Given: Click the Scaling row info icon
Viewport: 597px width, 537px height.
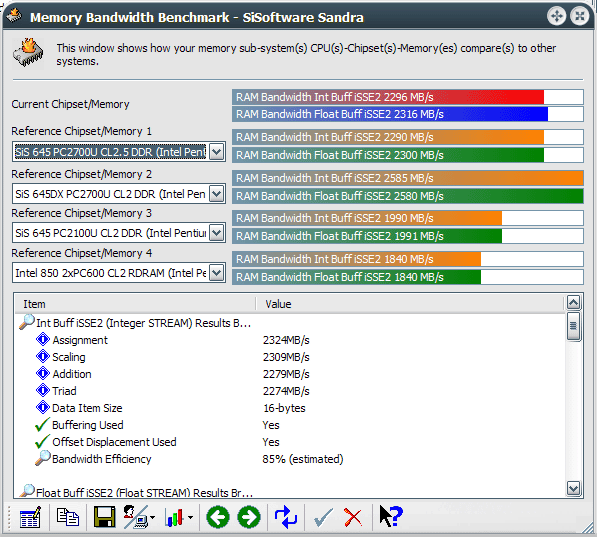Looking at the screenshot, I should pos(43,356).
